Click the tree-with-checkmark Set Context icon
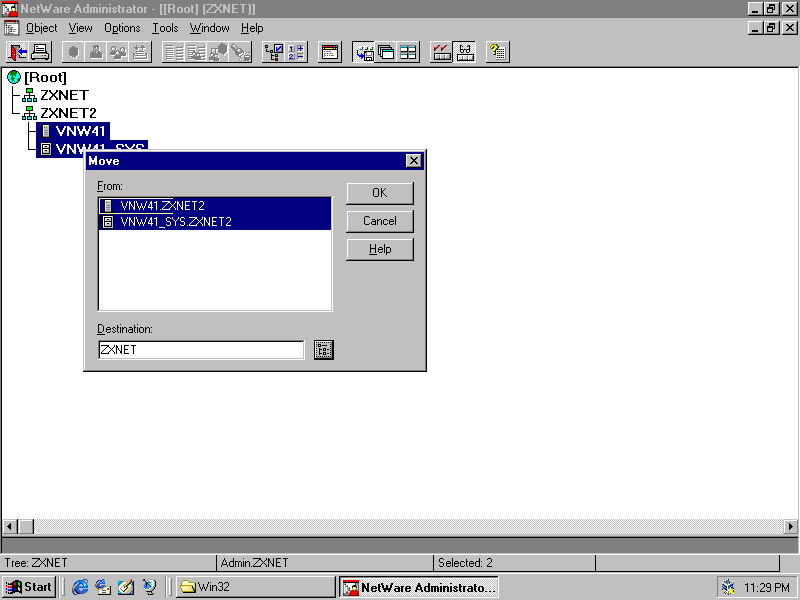This screenshot has height=600, width=800. point(274,52)
